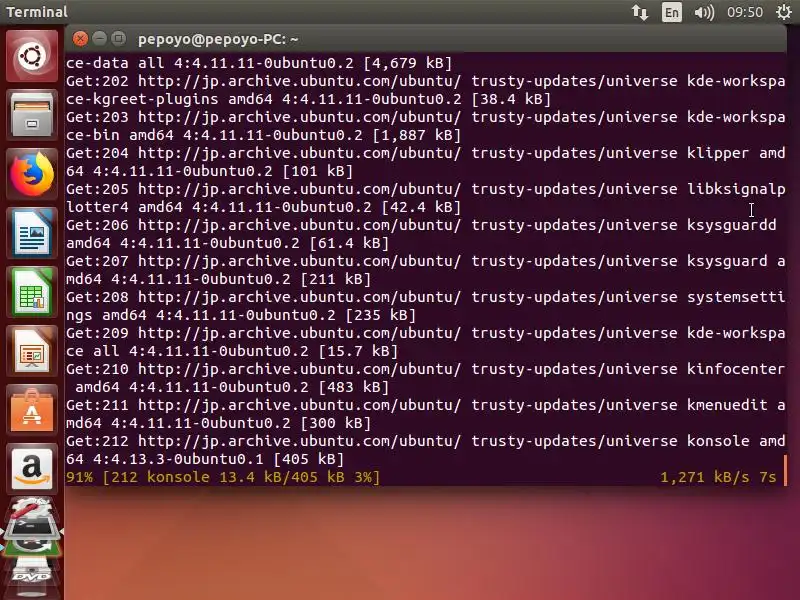Open LibreOffice Writer from launcher
The image size is (800, 600).
pos(32,233)
